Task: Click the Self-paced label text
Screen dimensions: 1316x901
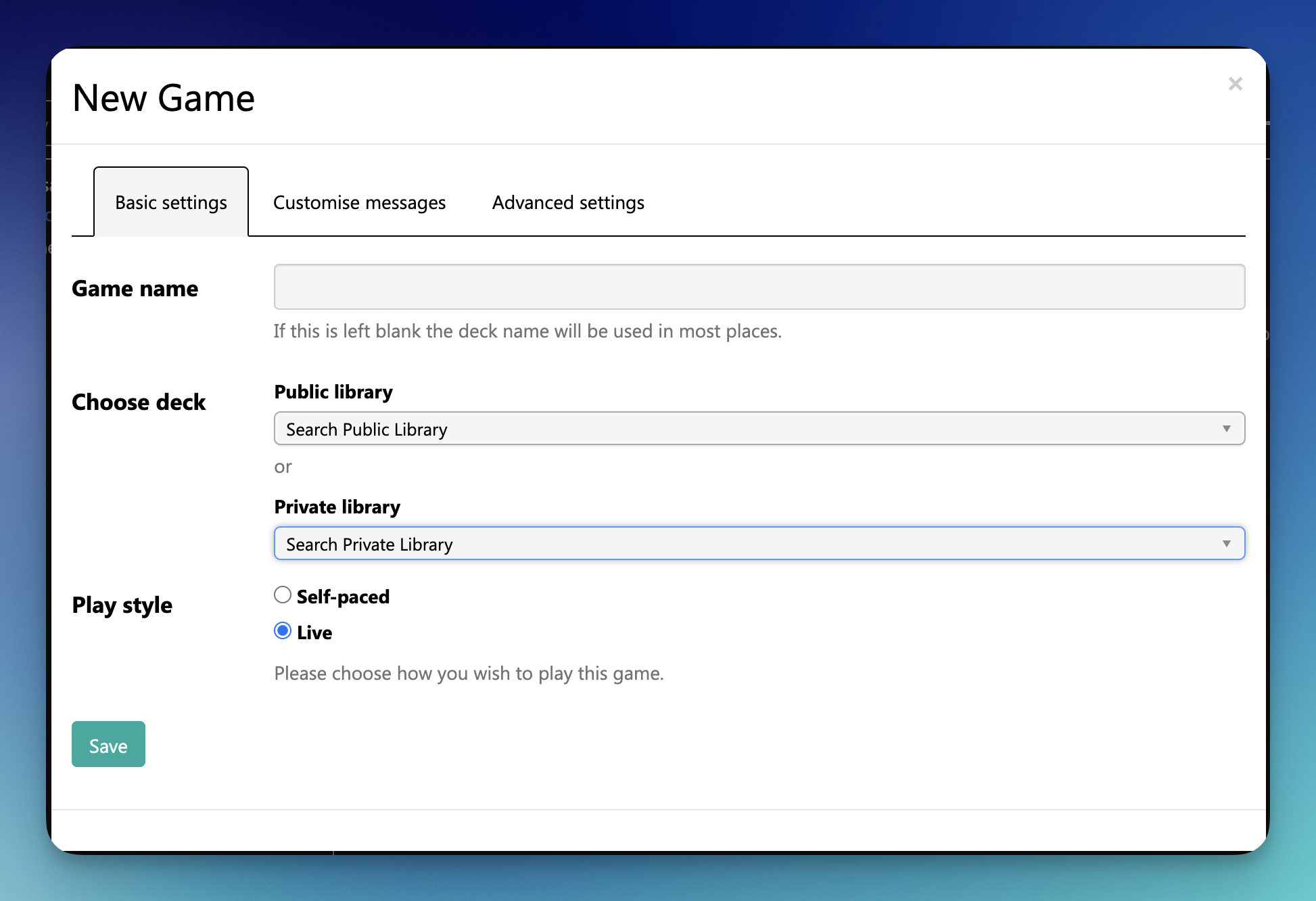Action: tap(343, 597)
